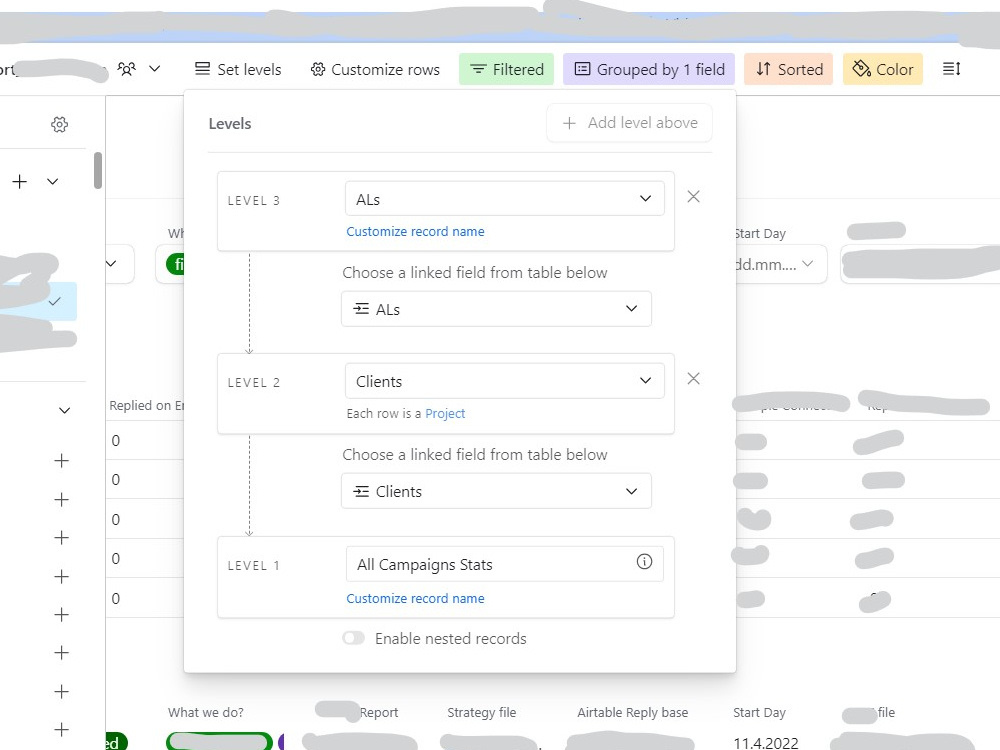Open the Sorted options
The width and height of the screenshot is (1000, 750).
[788, 69]
